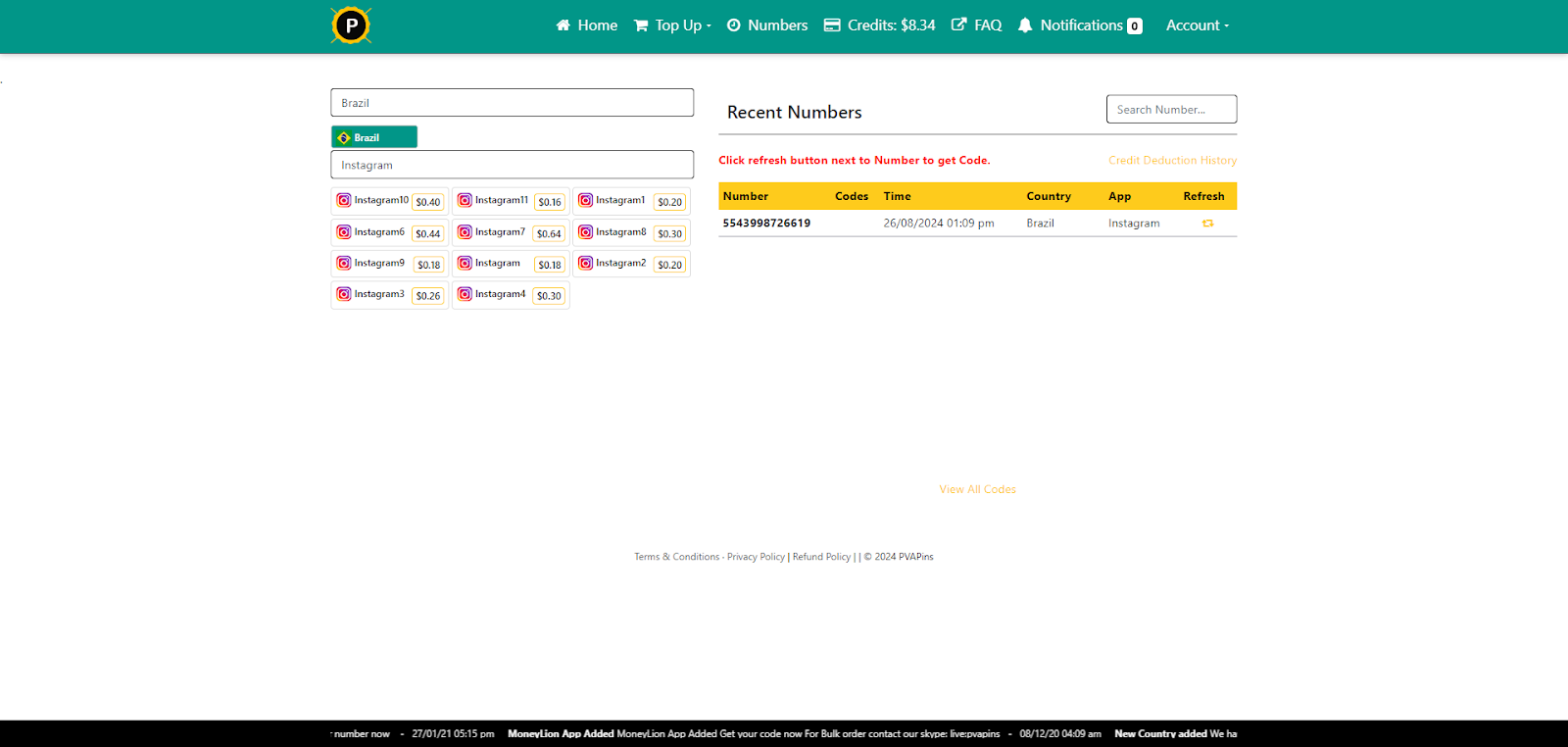Click the Instagram9 app icon
This screenshot has height=747, width=1568.
pyautogui.click(x=344, y=263)
